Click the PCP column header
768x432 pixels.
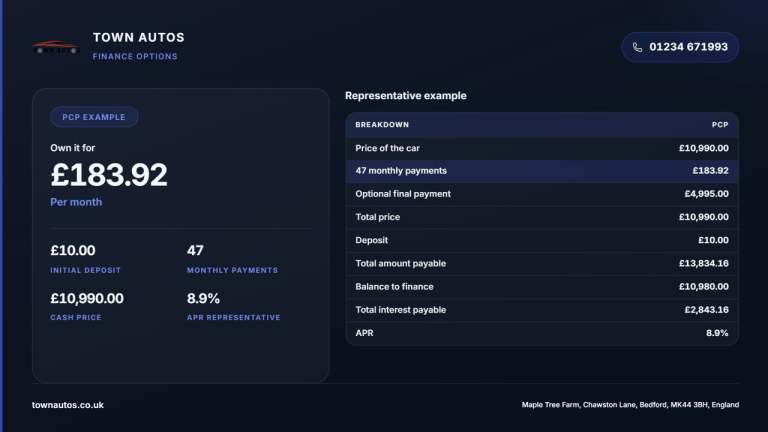[x=720, y=125]
